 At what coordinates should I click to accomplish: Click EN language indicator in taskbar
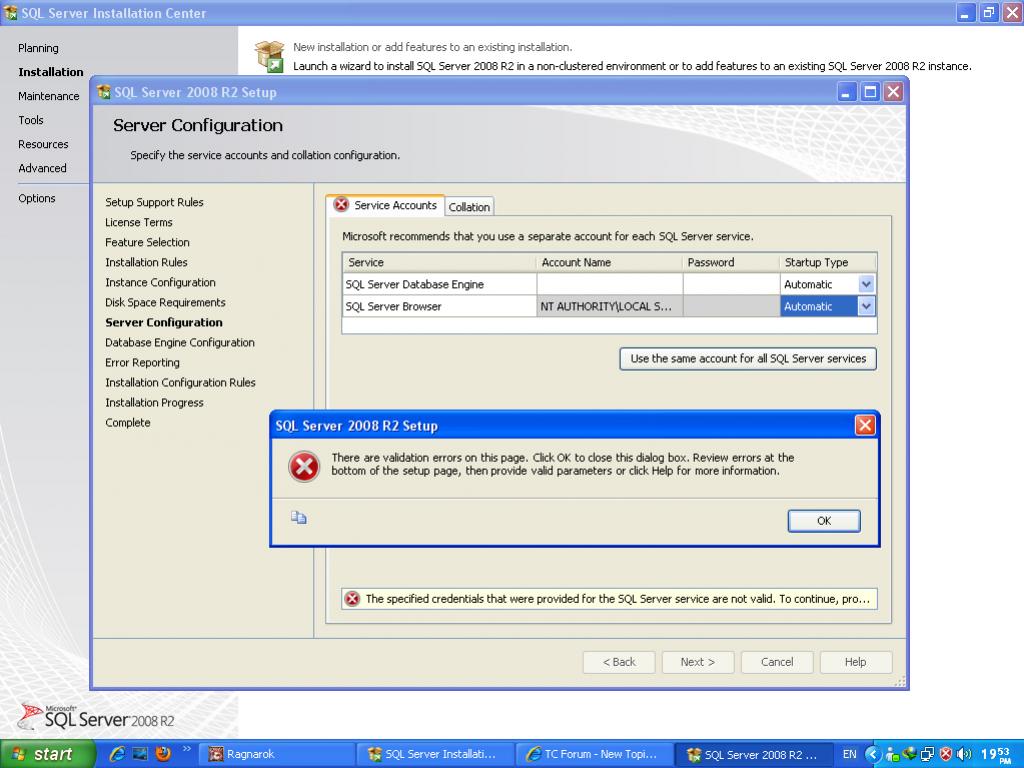point(850,754)
